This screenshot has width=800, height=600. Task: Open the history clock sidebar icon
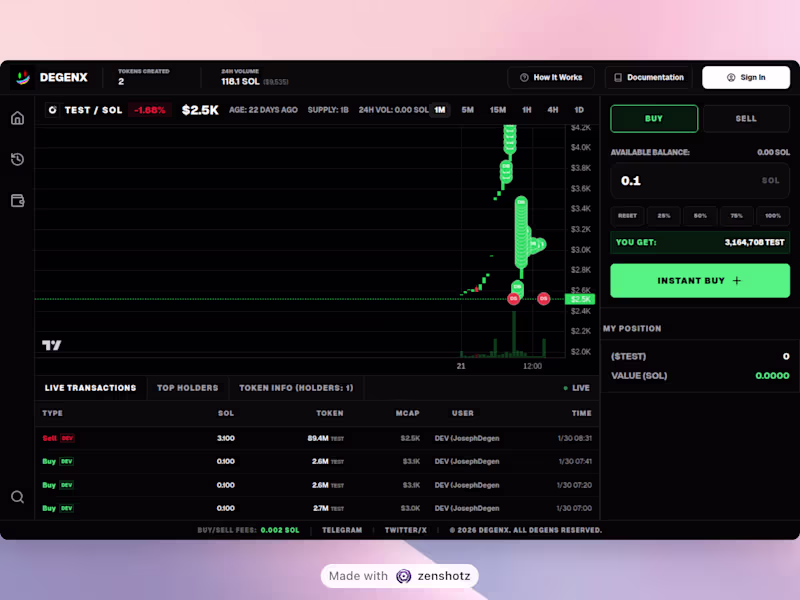(17, 159)
